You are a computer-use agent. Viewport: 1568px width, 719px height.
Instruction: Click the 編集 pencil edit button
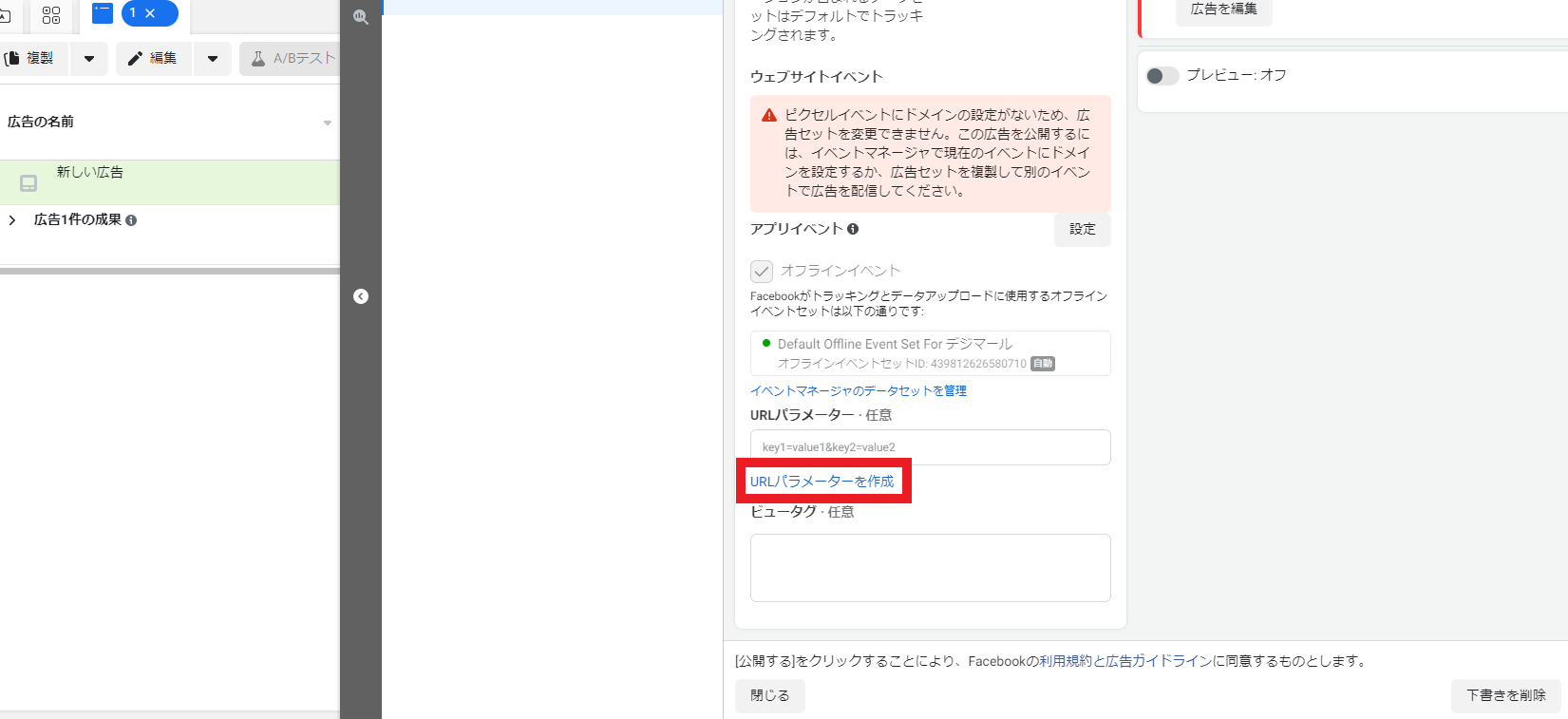(154, 59)
